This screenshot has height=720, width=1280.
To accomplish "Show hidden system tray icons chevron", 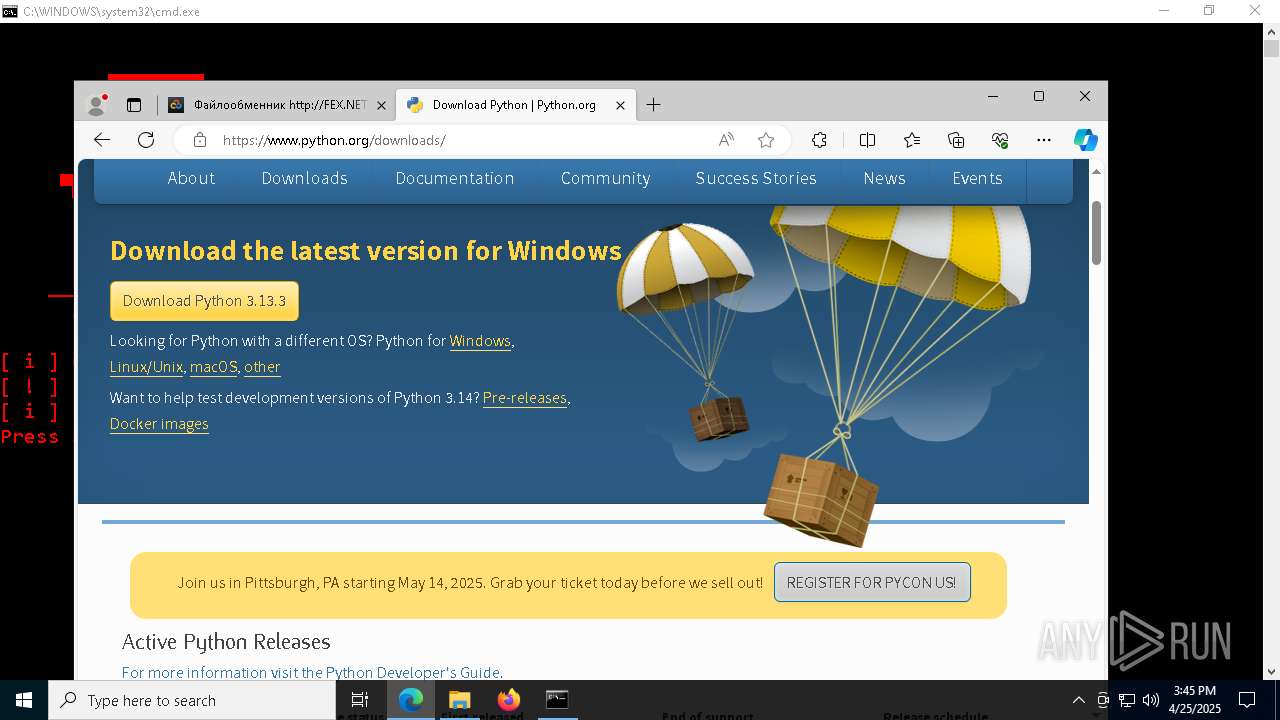I will coord(1078,700).
